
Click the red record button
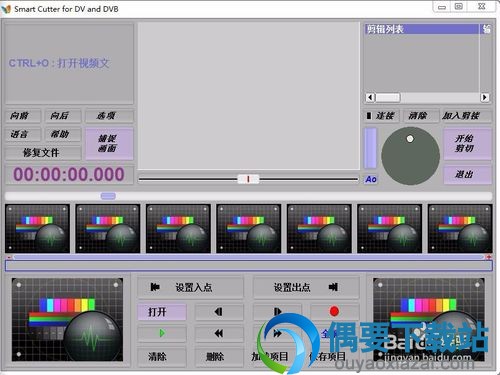tap(334, 311)
